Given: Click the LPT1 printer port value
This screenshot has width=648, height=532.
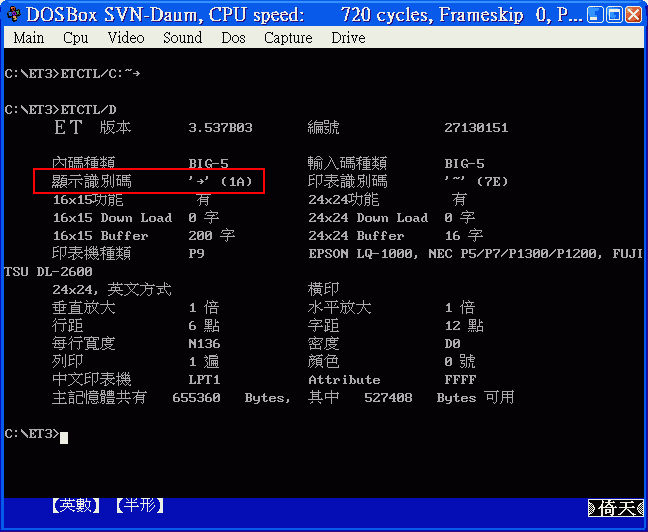Looking at the screenshot, I should click(x=204, y=380).
